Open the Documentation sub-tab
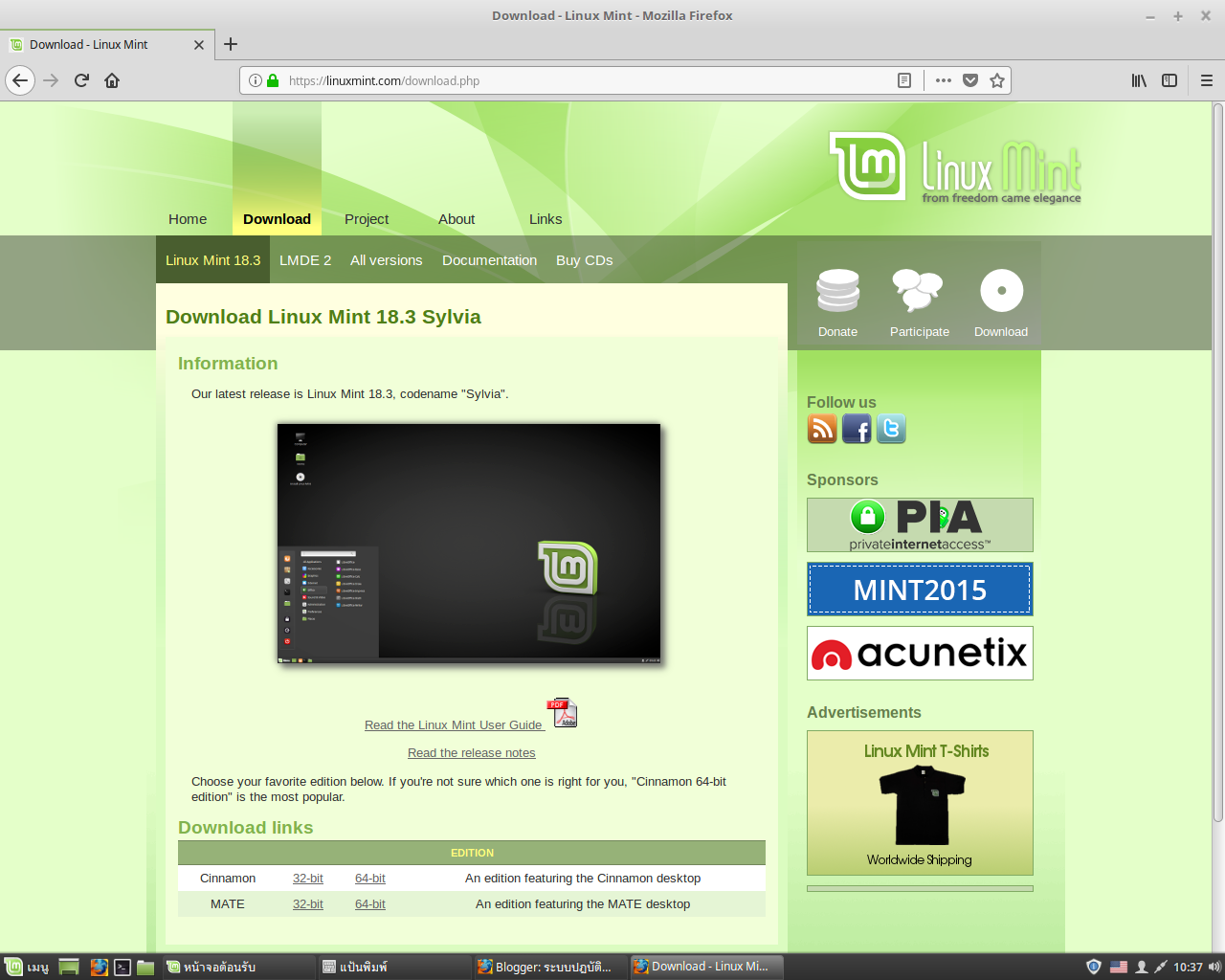The image size is (1225, 980). pyautogui.click(x=489, y=260)
